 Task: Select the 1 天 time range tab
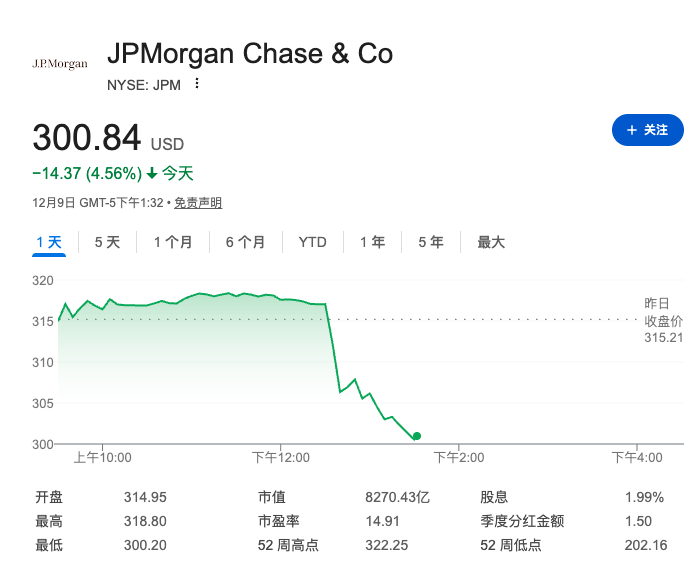[49, 242]
